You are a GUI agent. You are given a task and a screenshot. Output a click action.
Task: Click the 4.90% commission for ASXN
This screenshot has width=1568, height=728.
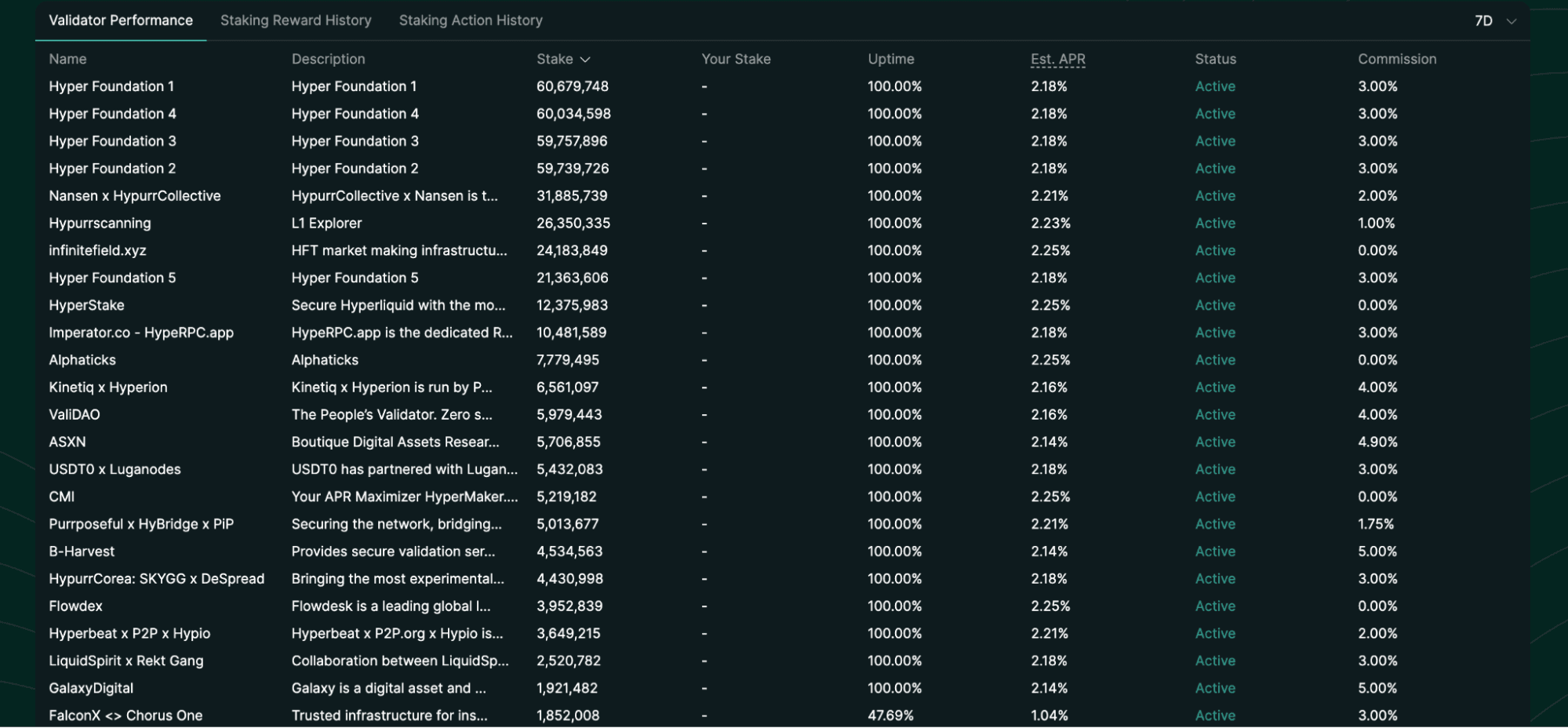coord(1377,442)
